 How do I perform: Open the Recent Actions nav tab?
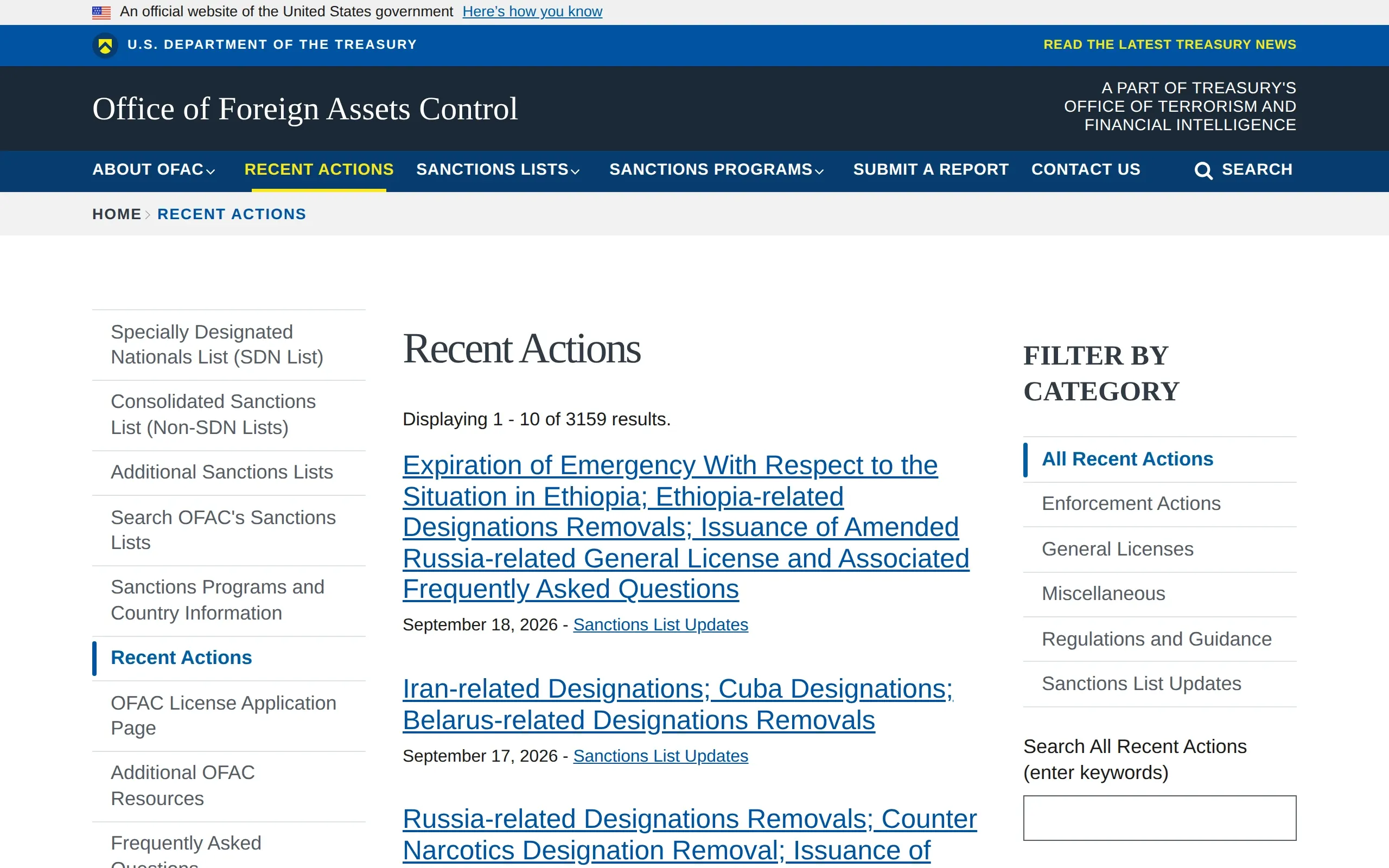tap(318, 169)
